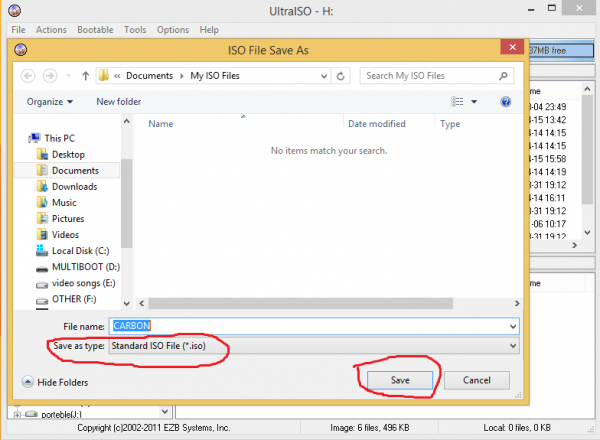Click the Back navigation arrow
The width and height of the screenshot is (600, 440).
tap(28, 76)
